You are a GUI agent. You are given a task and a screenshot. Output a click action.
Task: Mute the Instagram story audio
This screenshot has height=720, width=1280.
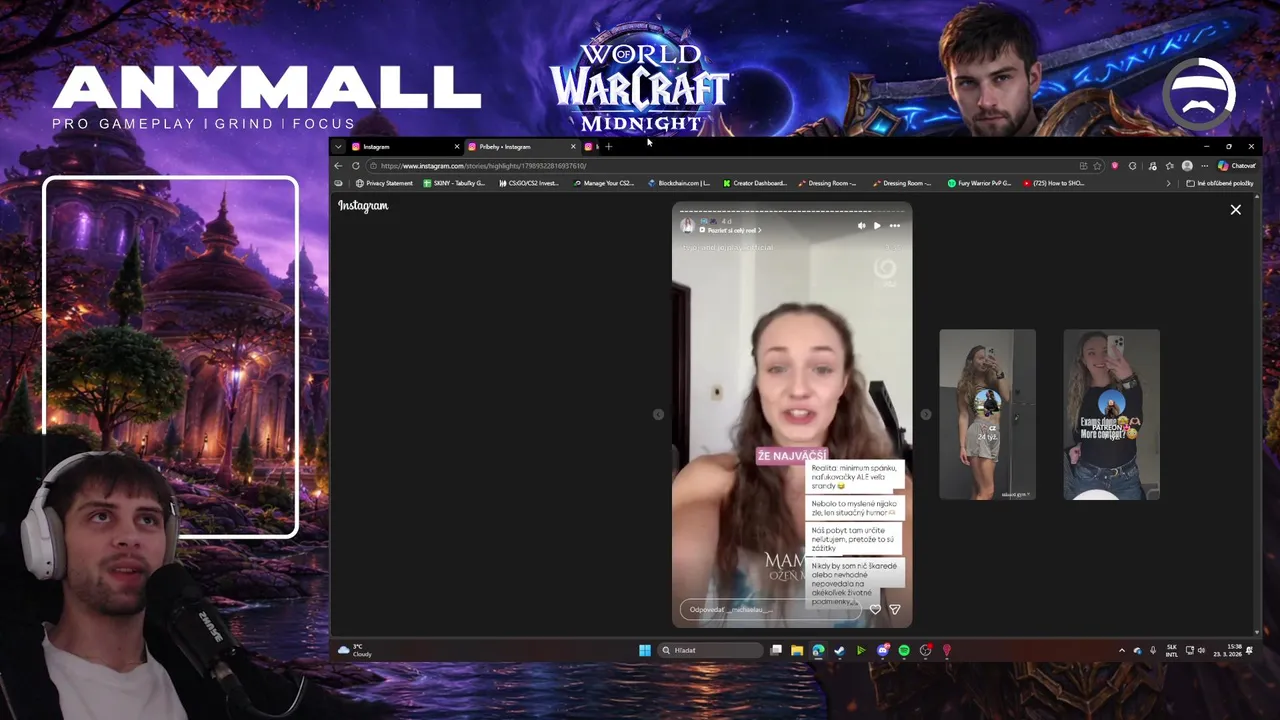861,226
